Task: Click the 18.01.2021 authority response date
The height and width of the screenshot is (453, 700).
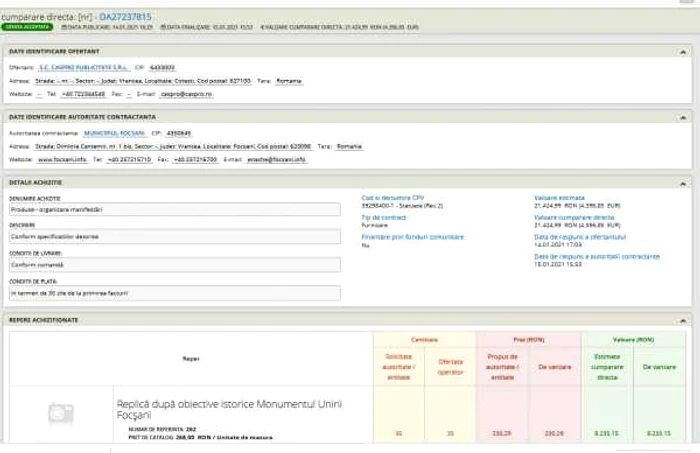Action: tap(558, 264)
